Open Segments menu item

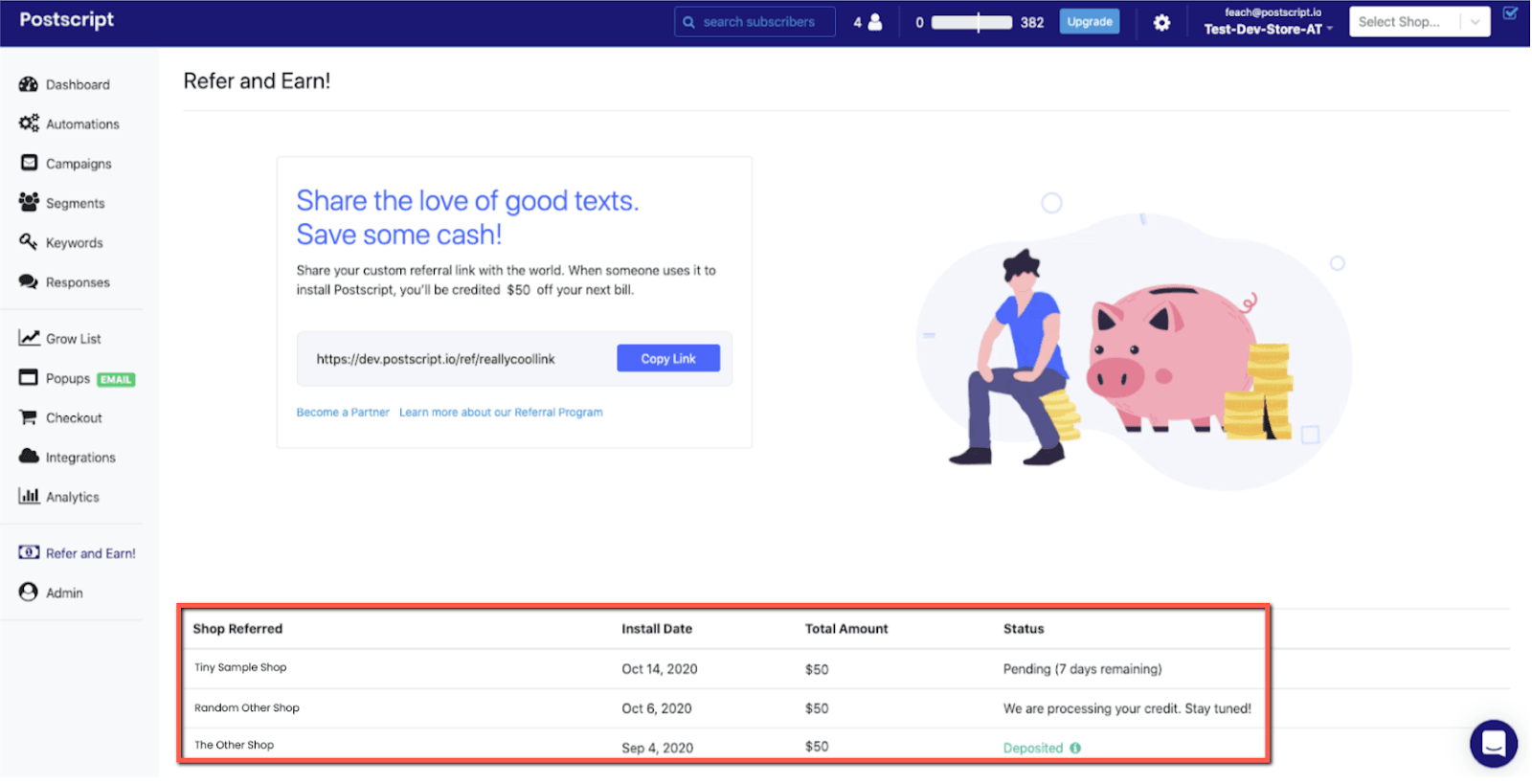point(75,203)
